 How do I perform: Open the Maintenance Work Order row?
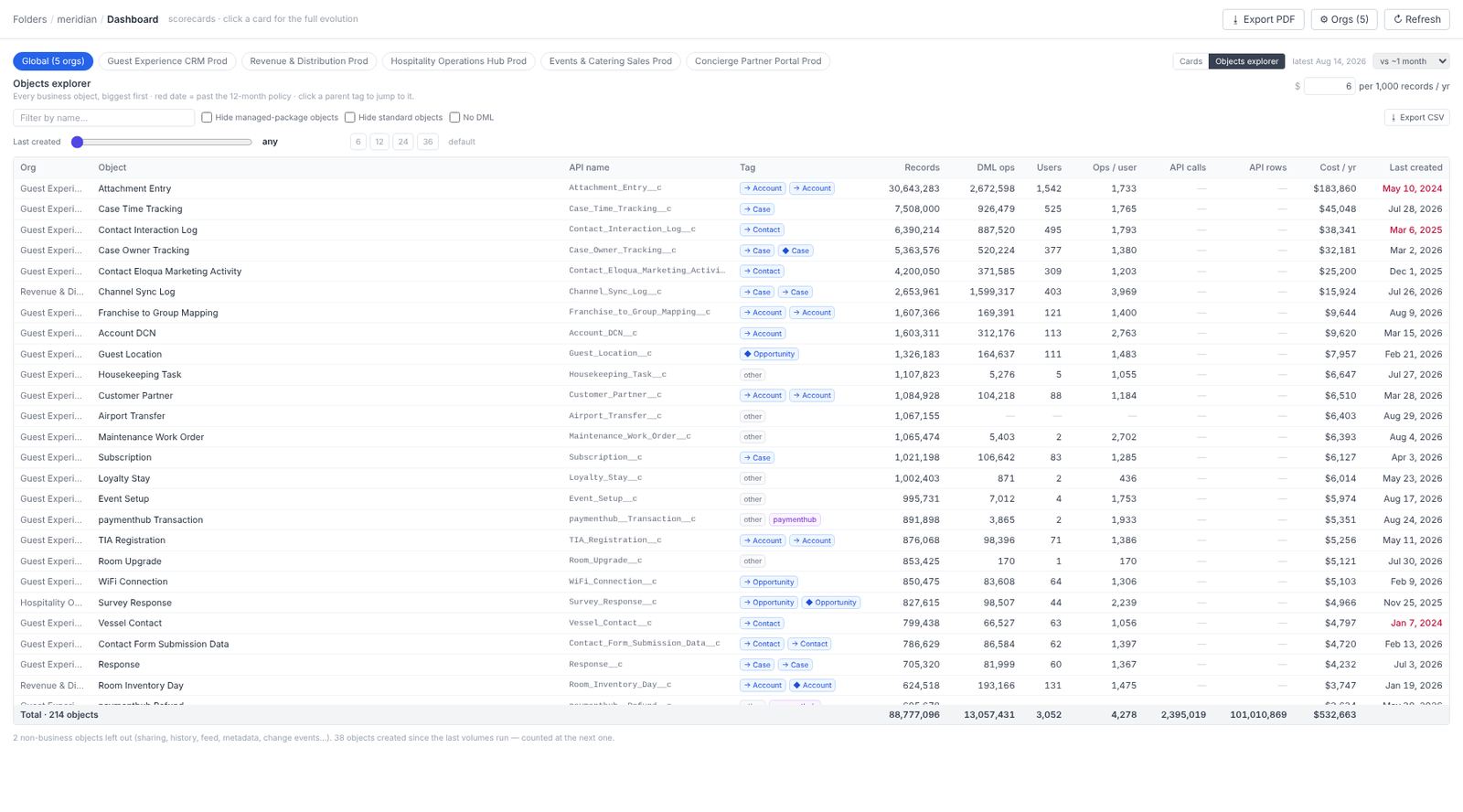pos(731,437)
